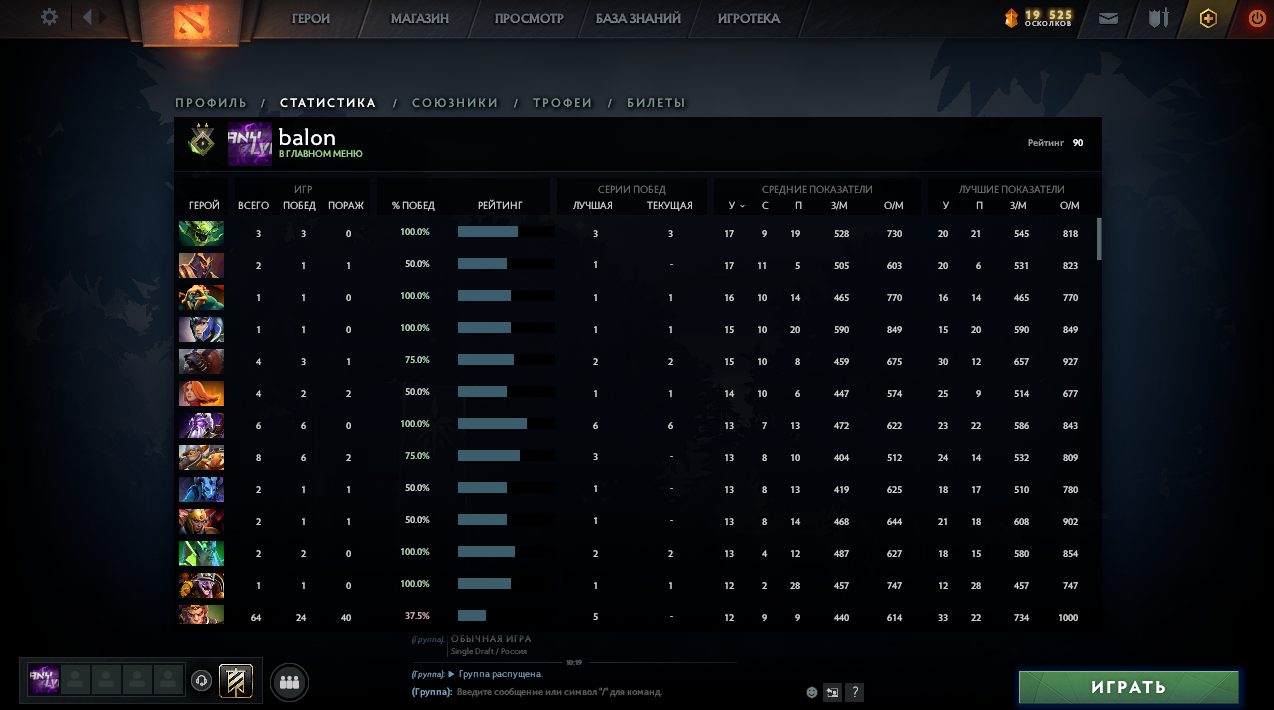
Task: Select hero portrait with 64 total games
Action: tap(201, 615)
